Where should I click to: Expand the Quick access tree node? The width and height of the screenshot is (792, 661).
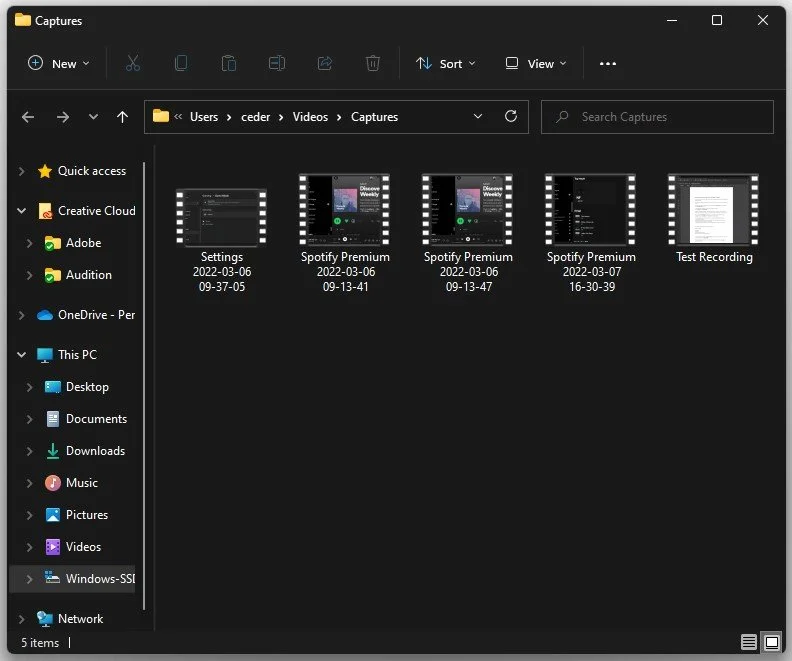(21, 171)
